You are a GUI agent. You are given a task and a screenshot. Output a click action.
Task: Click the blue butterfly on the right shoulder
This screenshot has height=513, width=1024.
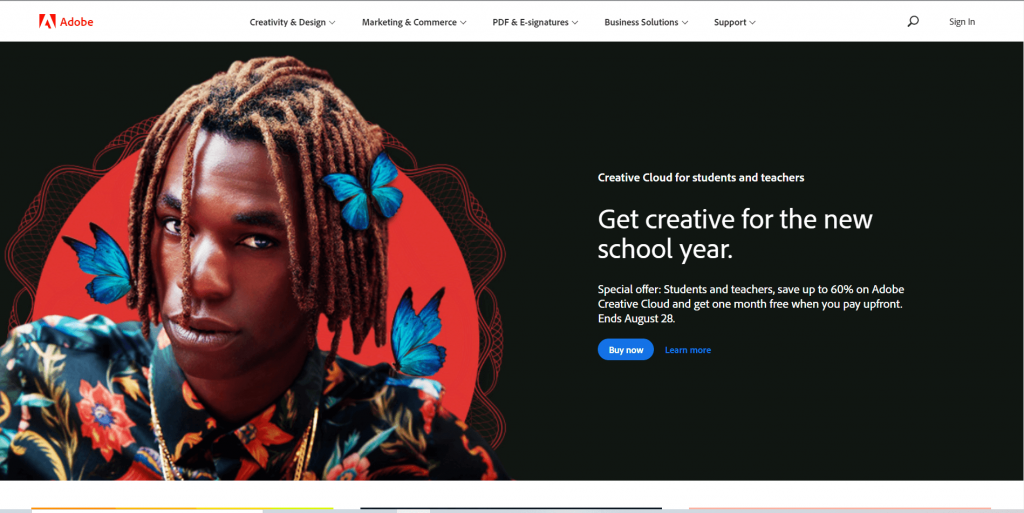coord(418,332)
